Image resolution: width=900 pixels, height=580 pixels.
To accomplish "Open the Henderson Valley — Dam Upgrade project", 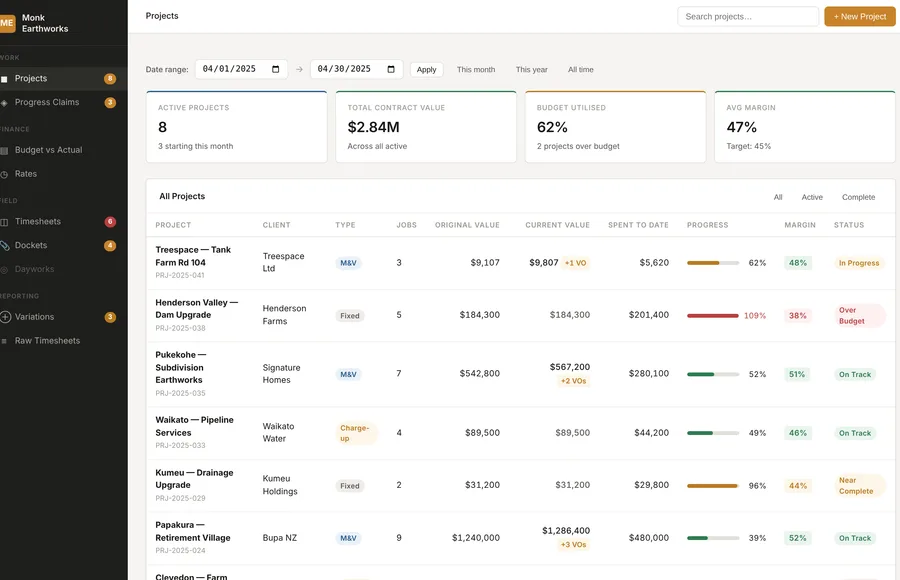I will 196,308.
